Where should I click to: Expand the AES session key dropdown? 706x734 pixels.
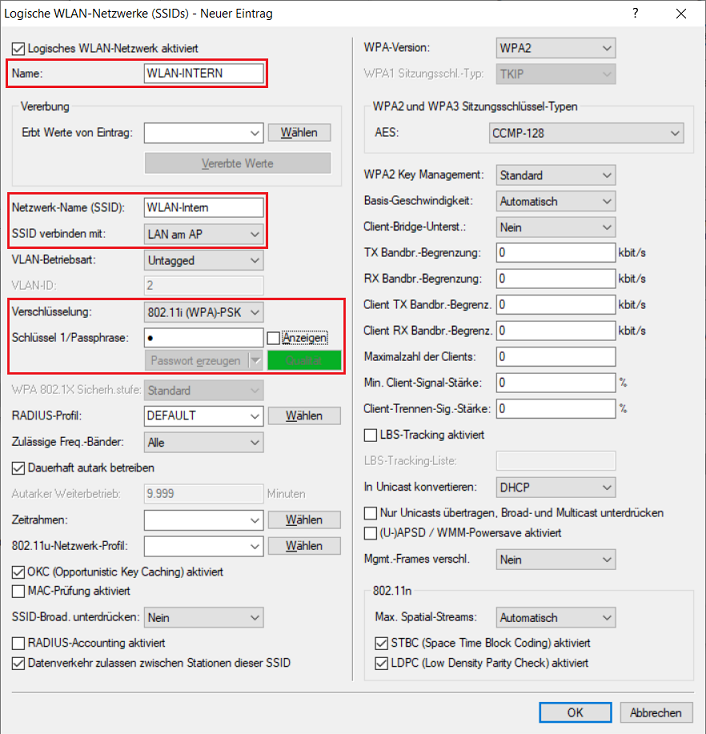click(586, 133)
